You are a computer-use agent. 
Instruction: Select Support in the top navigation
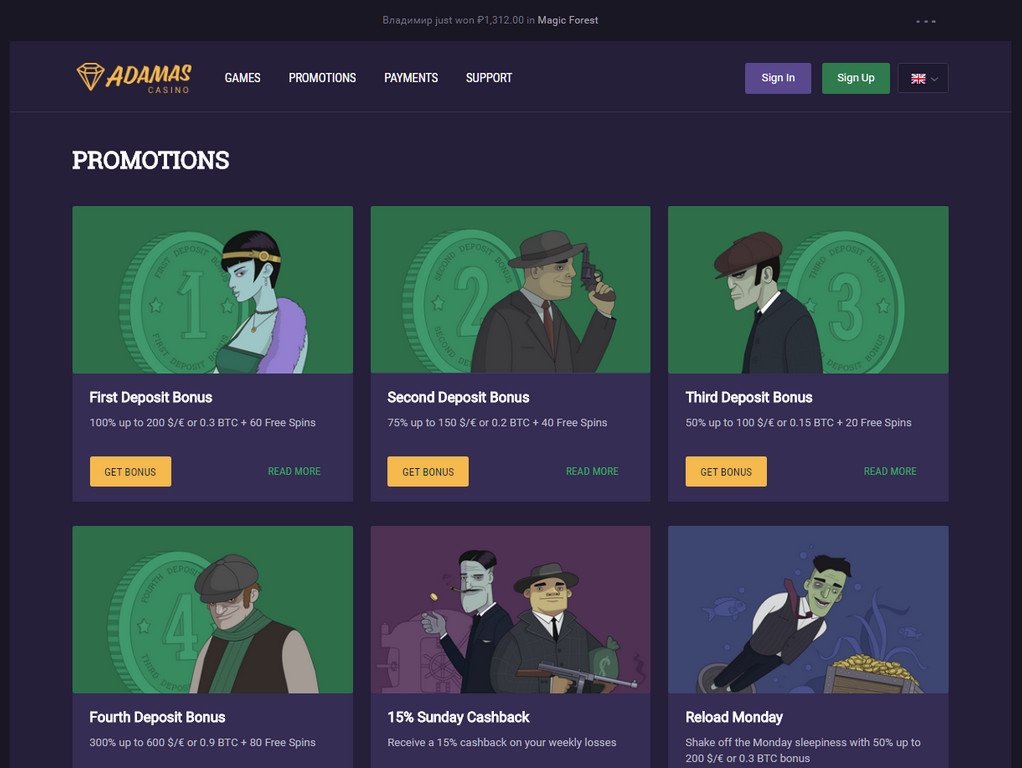click(x=489, y=78)
